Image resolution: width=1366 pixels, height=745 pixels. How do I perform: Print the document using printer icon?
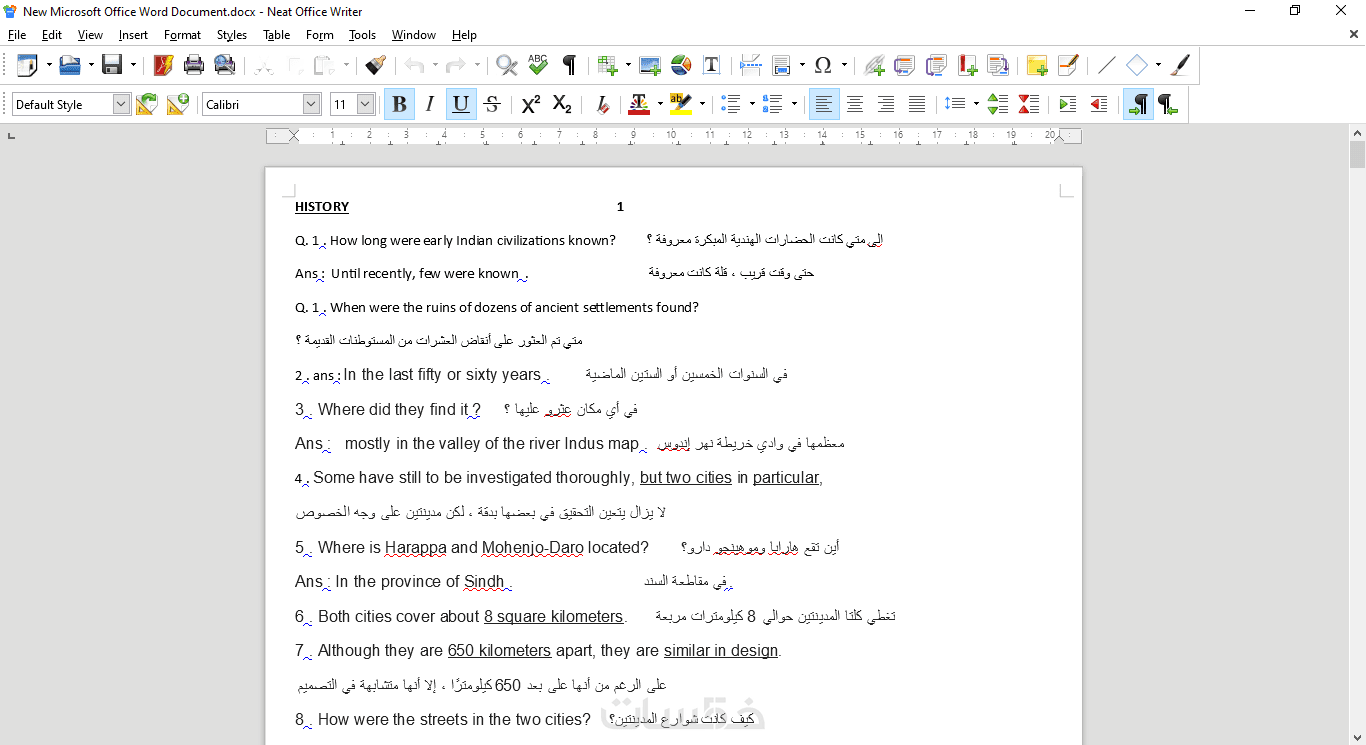(194, 66)
